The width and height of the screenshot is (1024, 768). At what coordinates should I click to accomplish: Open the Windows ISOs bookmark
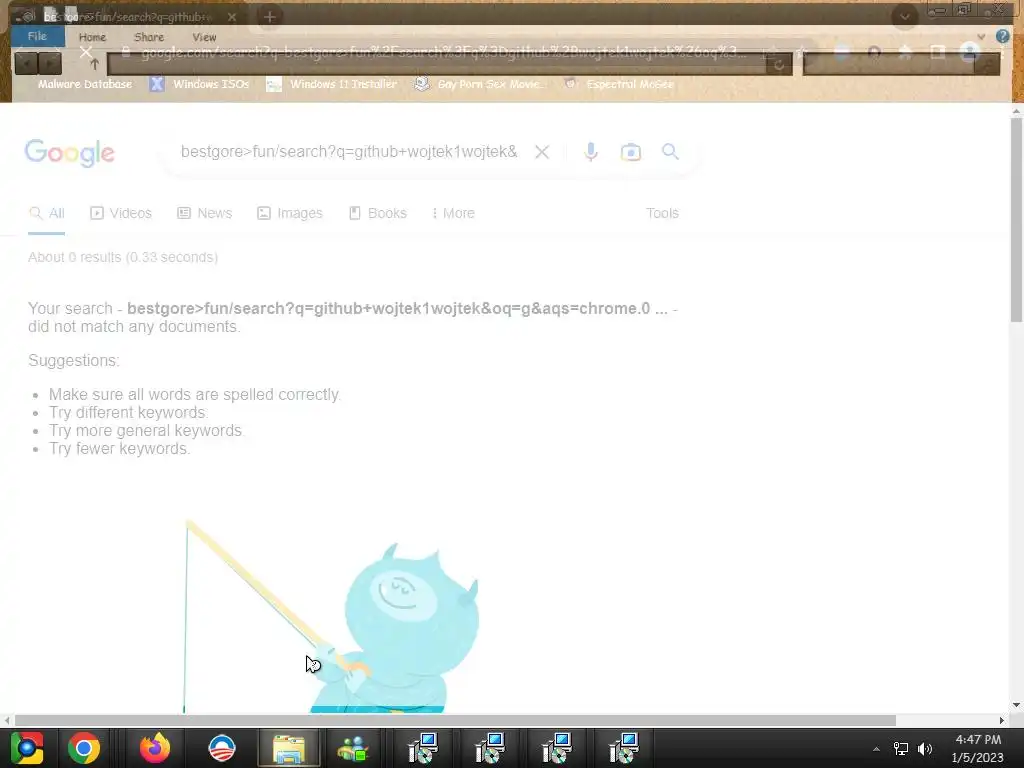199,84
